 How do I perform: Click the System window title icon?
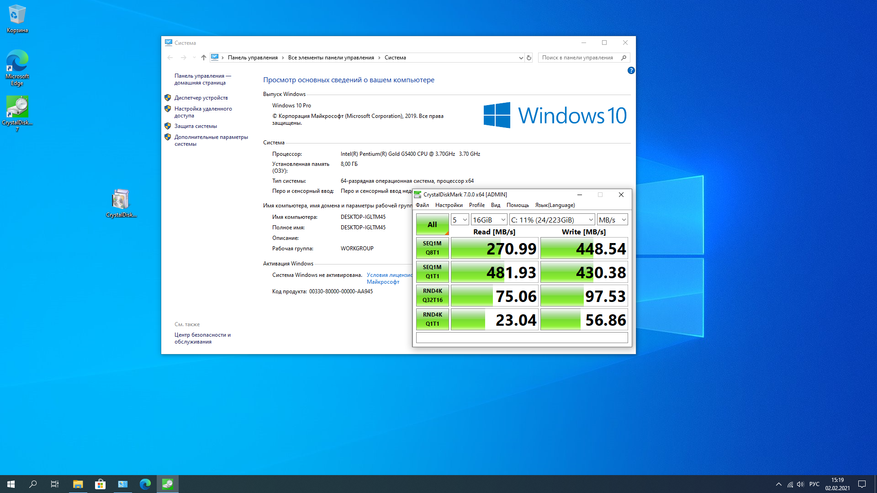(168, 43)
